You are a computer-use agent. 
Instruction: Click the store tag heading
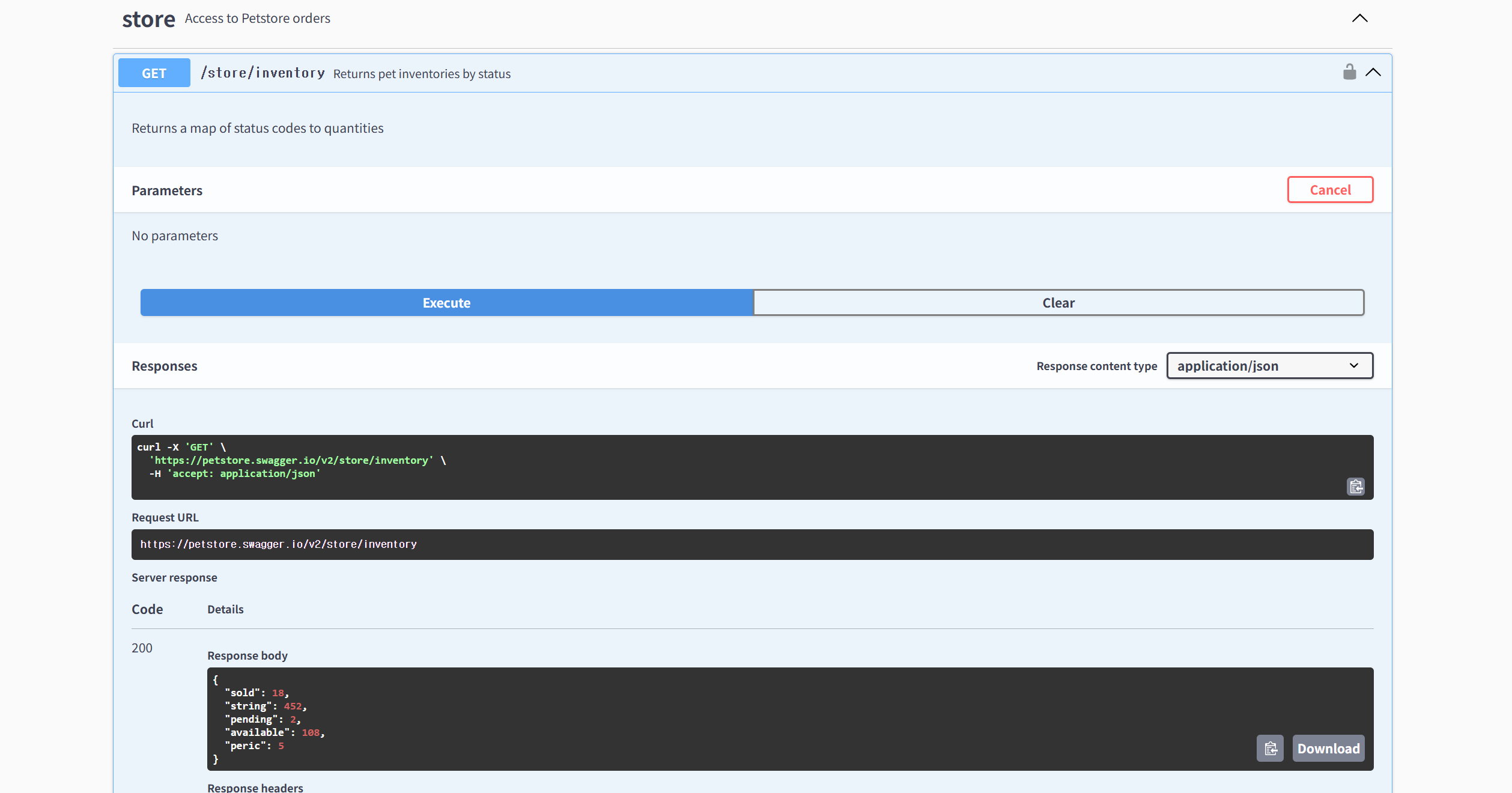pyautogui.click(x=148, y=19)
